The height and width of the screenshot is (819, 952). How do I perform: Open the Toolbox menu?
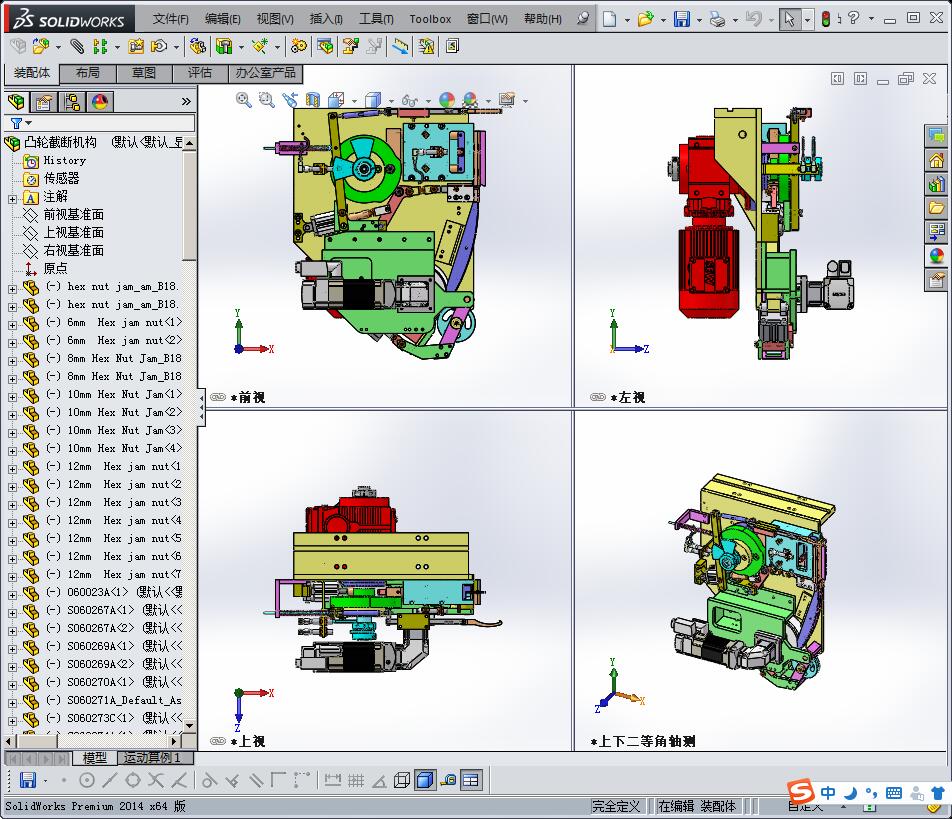430,19
